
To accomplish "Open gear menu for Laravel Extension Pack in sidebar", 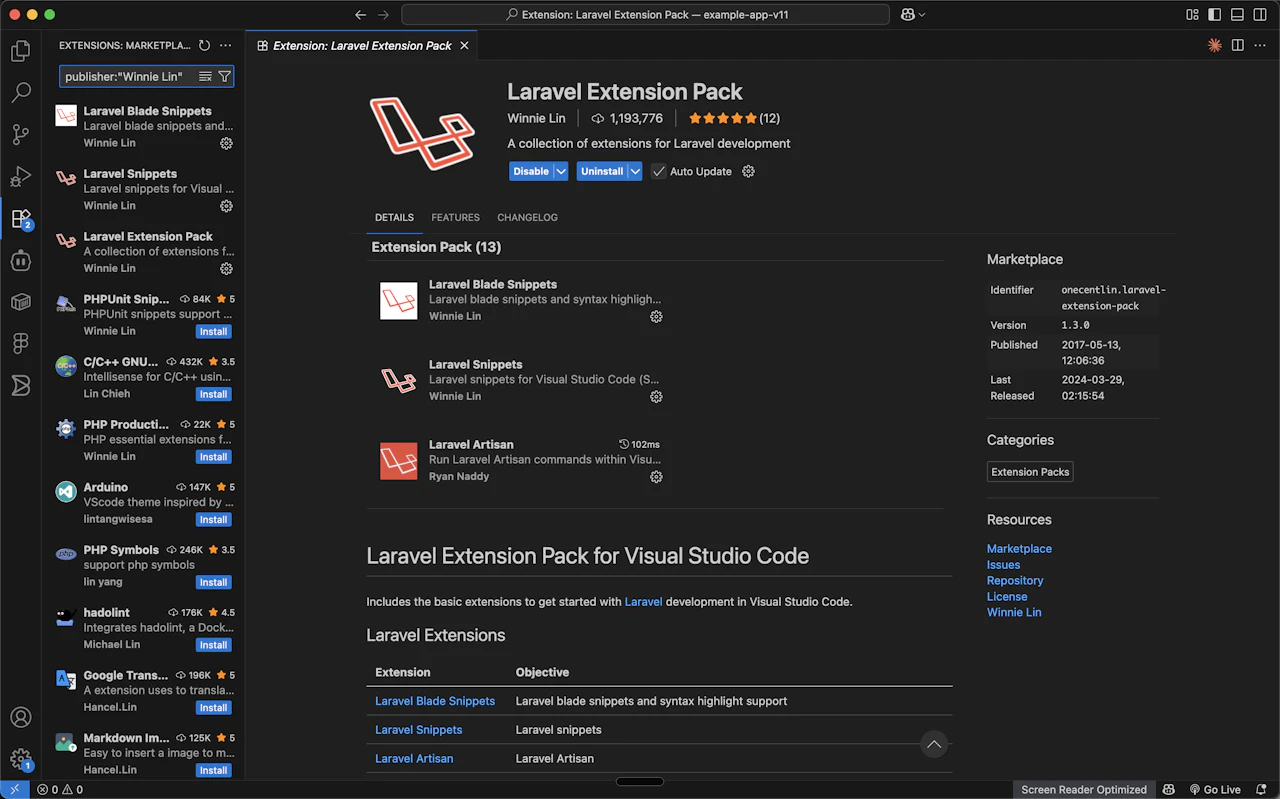I will pos(226,269).
